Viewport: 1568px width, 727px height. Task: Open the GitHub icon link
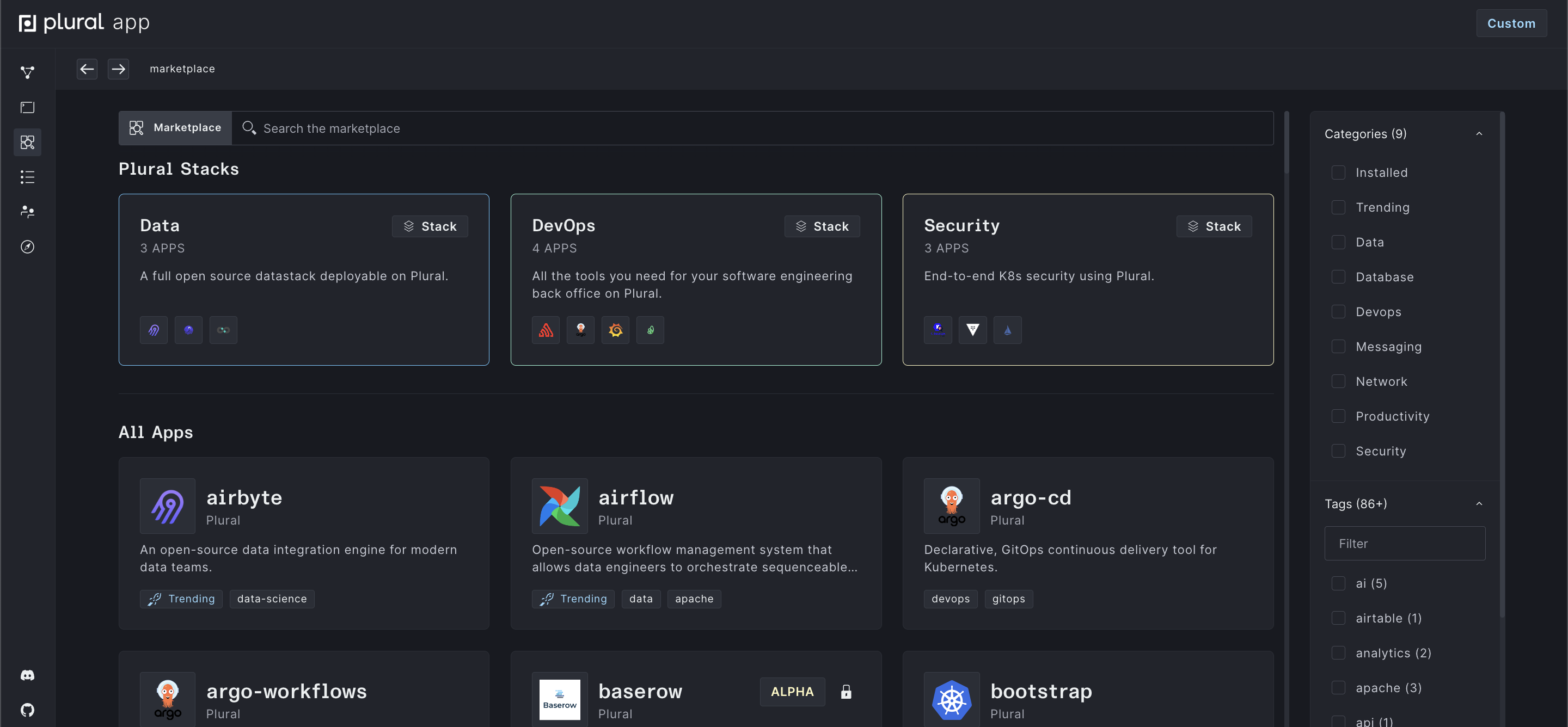point(27,710)
